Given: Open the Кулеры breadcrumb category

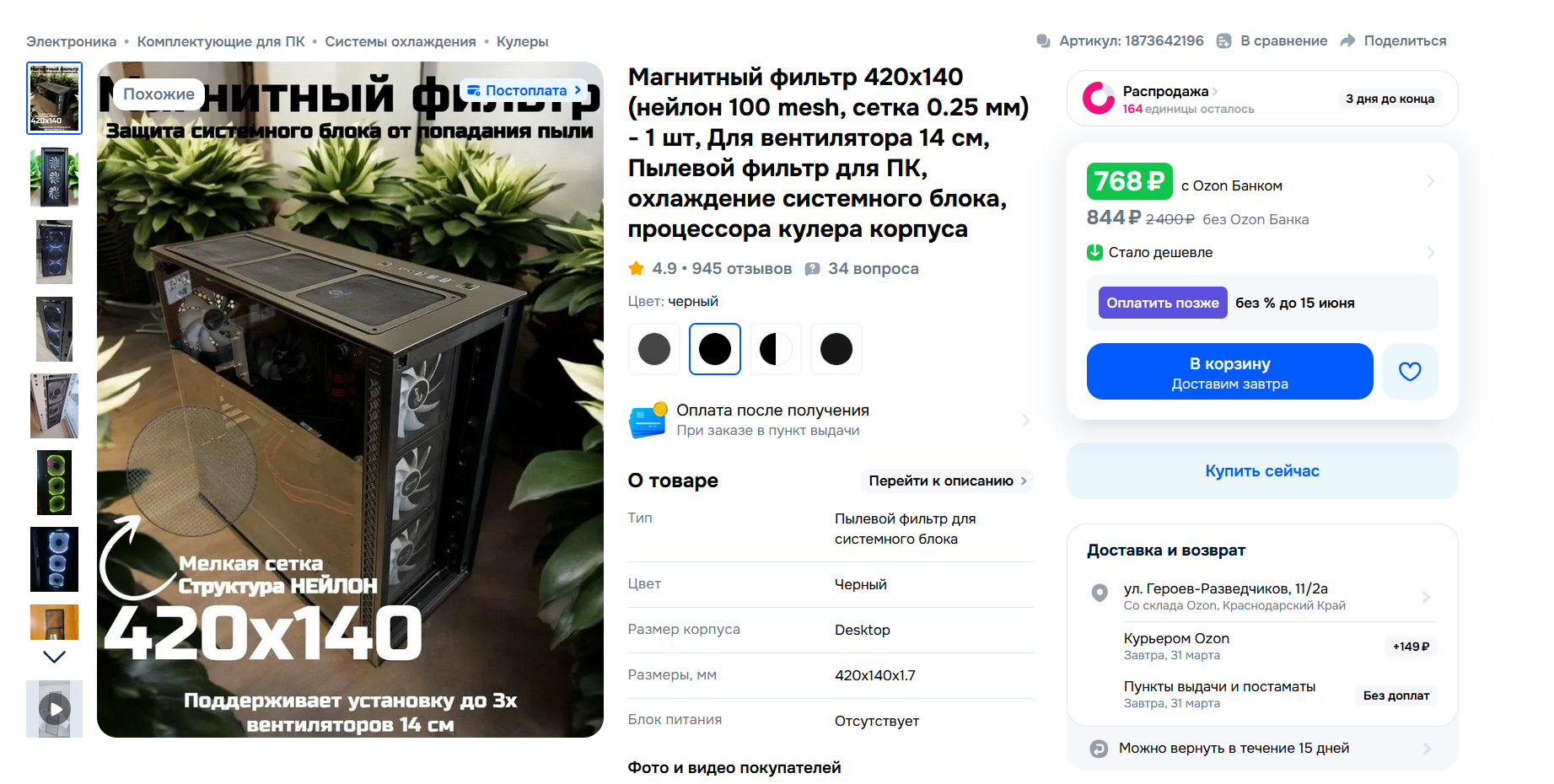Looking at the screenshot, I should pos(522,41).
